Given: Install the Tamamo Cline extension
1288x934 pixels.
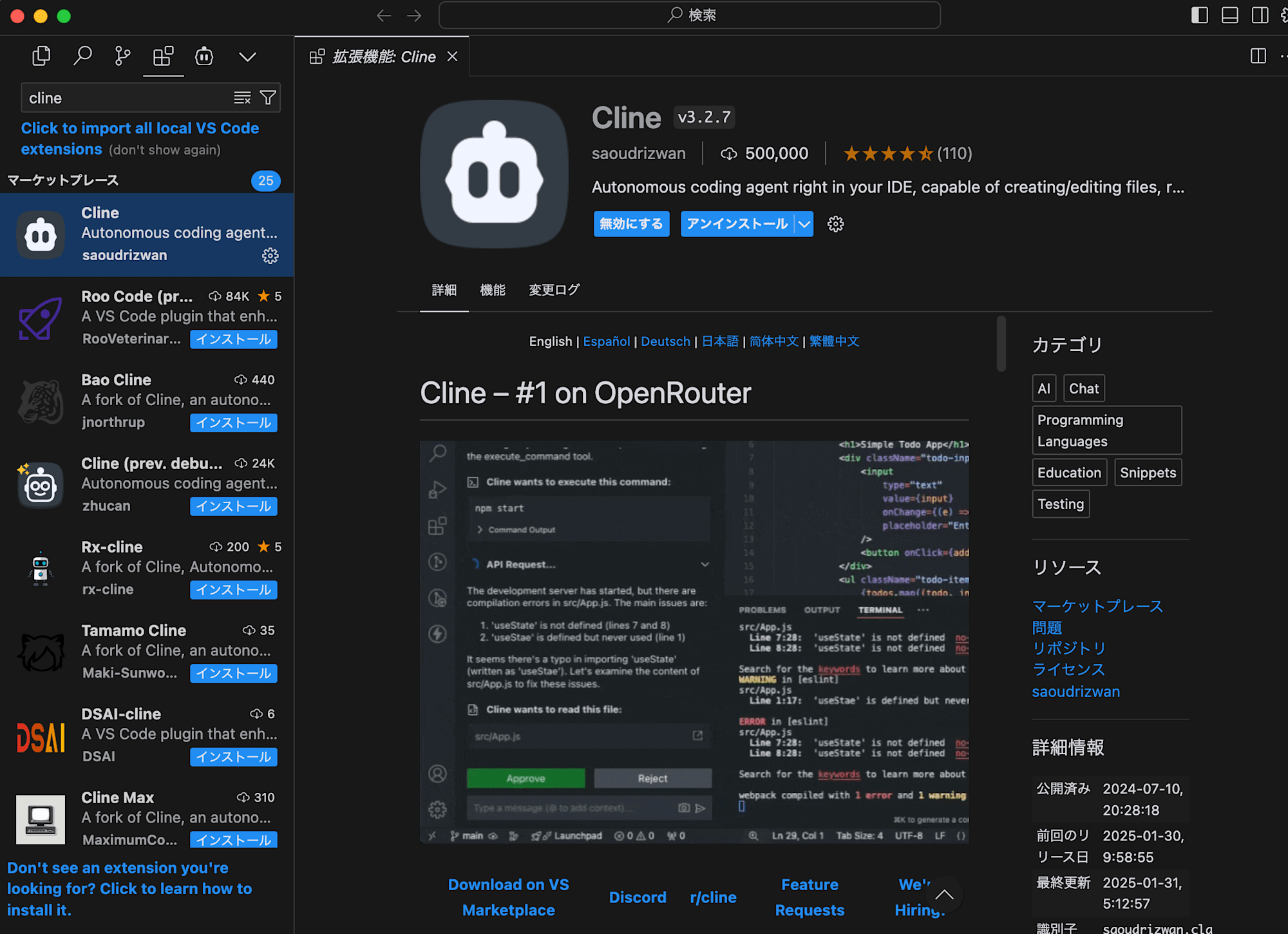Looking at the screenshot, I should click(234, 674).
